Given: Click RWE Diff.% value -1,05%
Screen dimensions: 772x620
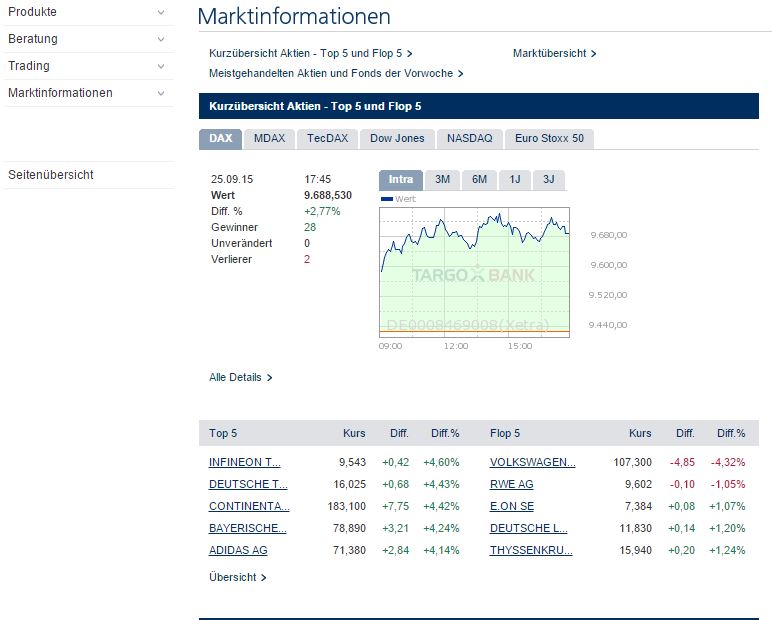Looking at the screenshot, I should click(728, 485).
